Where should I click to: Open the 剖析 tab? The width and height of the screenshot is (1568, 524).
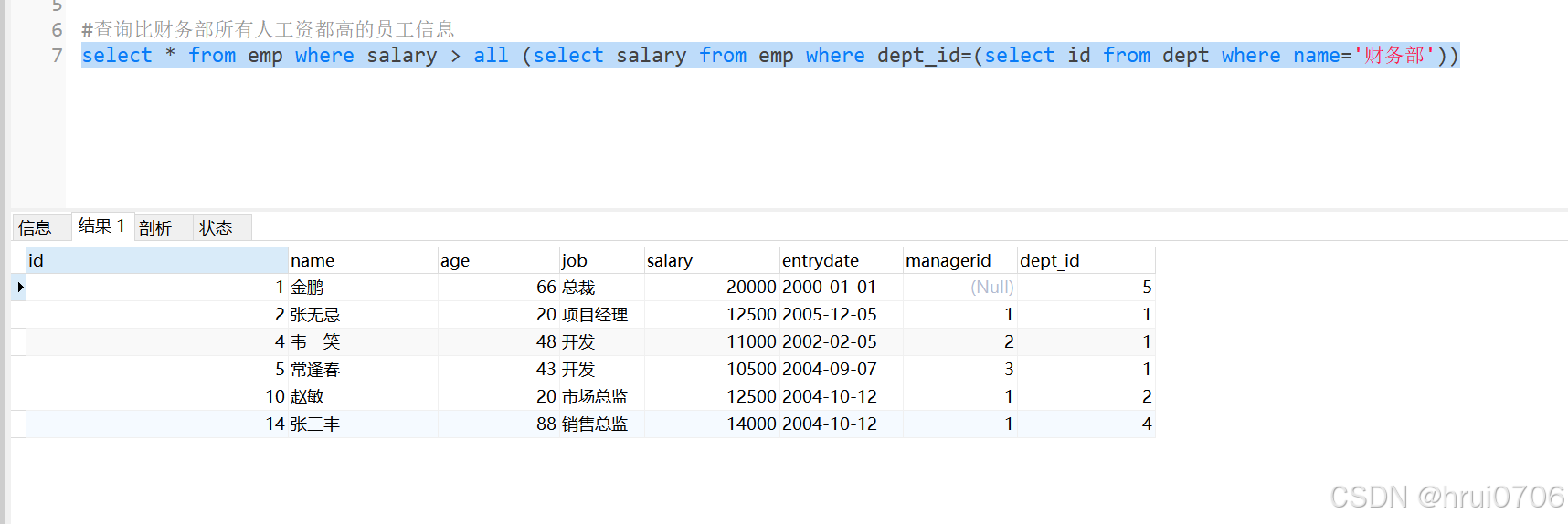163,227
